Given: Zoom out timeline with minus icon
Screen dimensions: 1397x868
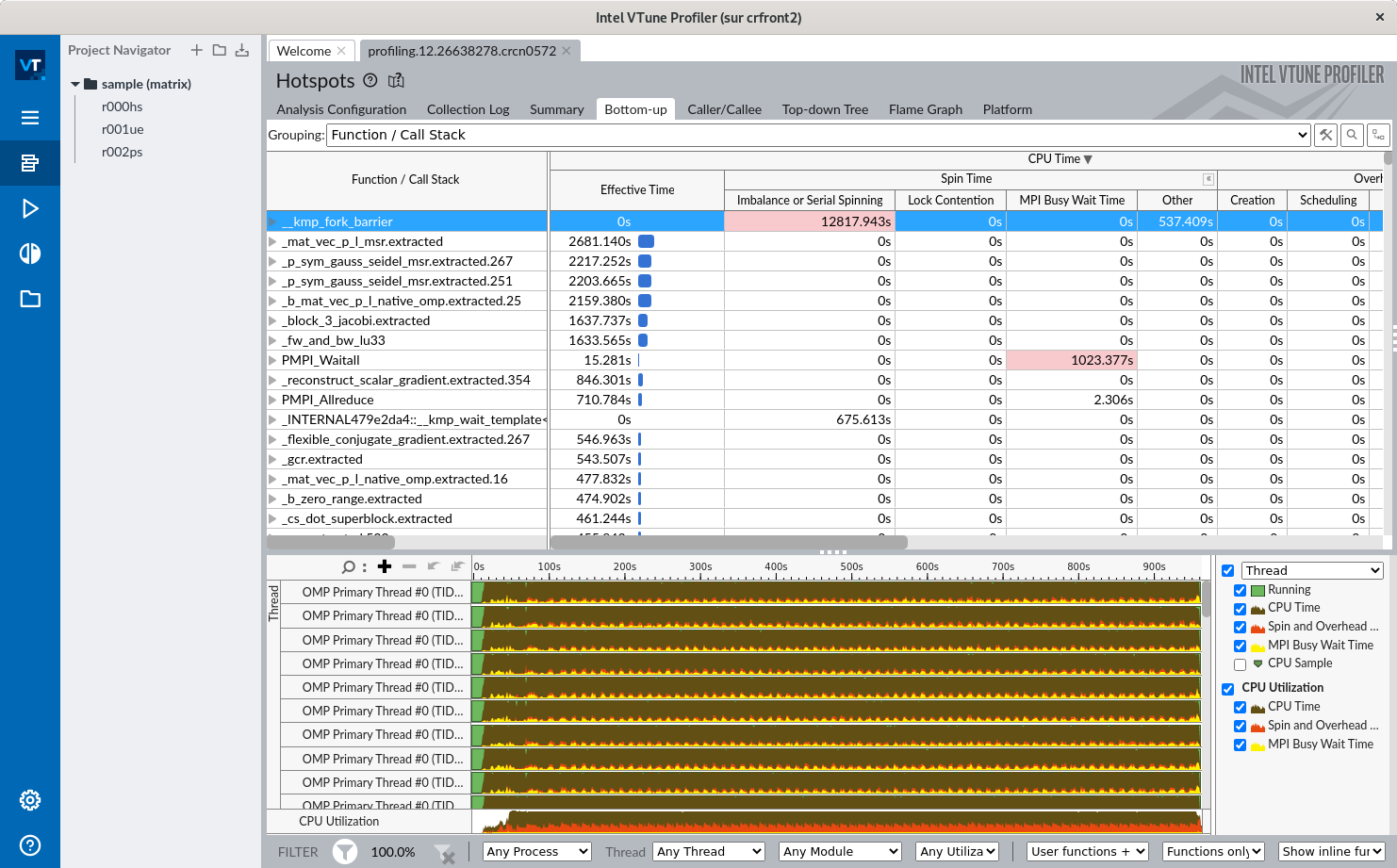Looking at the screenshot, I should [409, 566].
